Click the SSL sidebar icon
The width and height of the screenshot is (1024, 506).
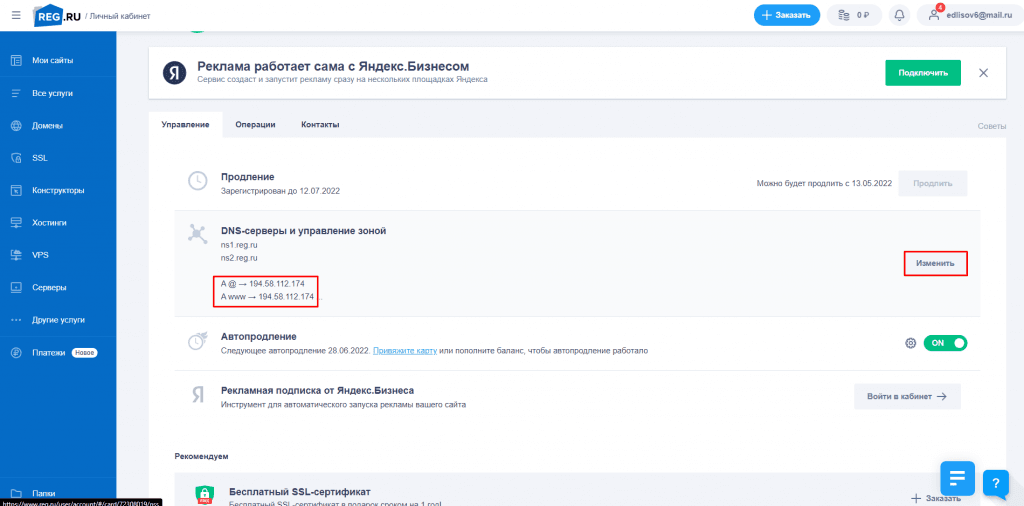coord(17,158)
